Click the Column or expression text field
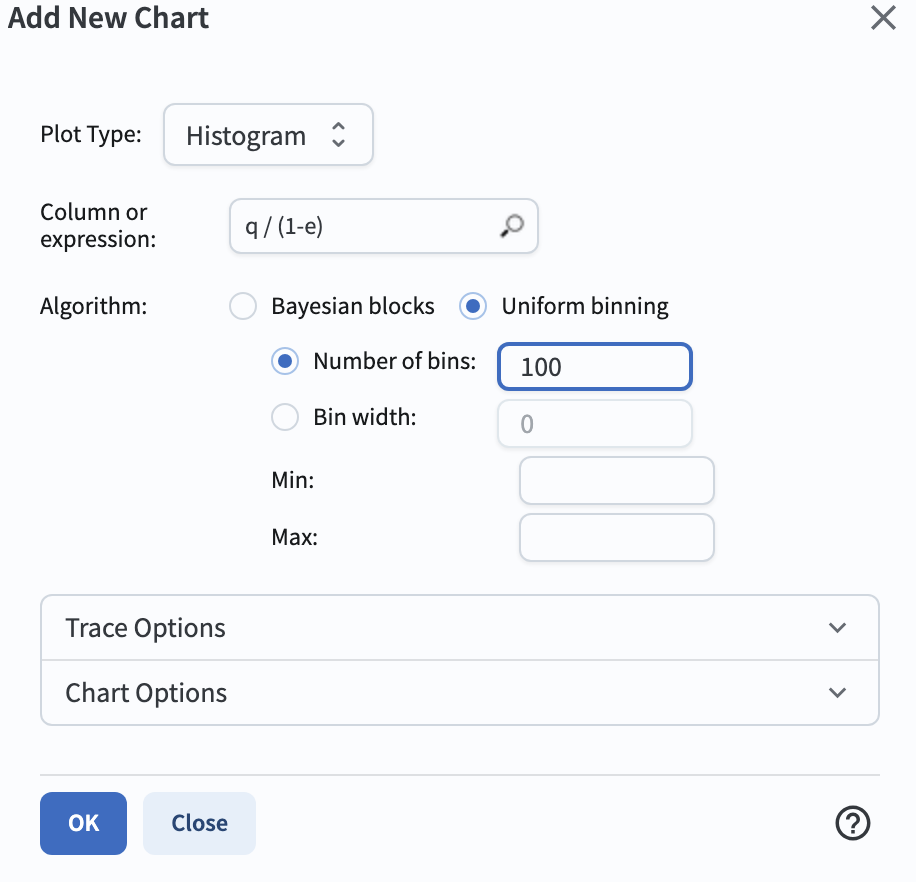The image size is (916, 882). [383, 226]
